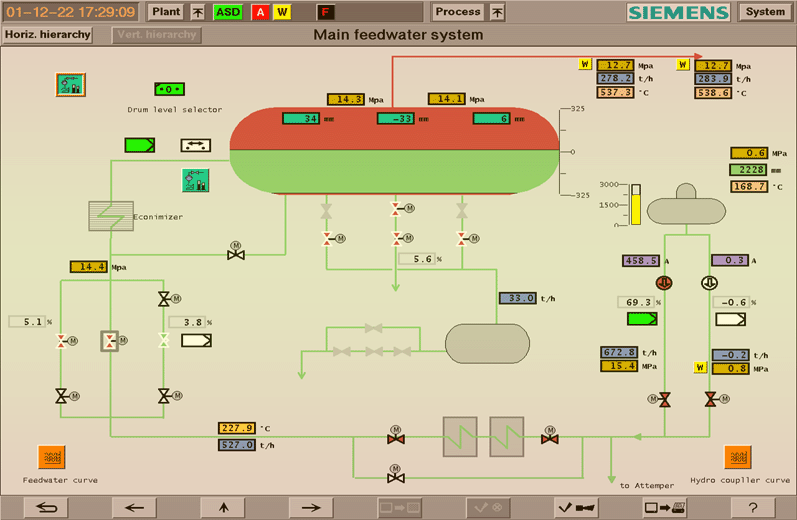This screenshot has width=797, height=520.
Task: Click the left arrow navigation button
Action: pyautogui.click(x=135, y=507)
